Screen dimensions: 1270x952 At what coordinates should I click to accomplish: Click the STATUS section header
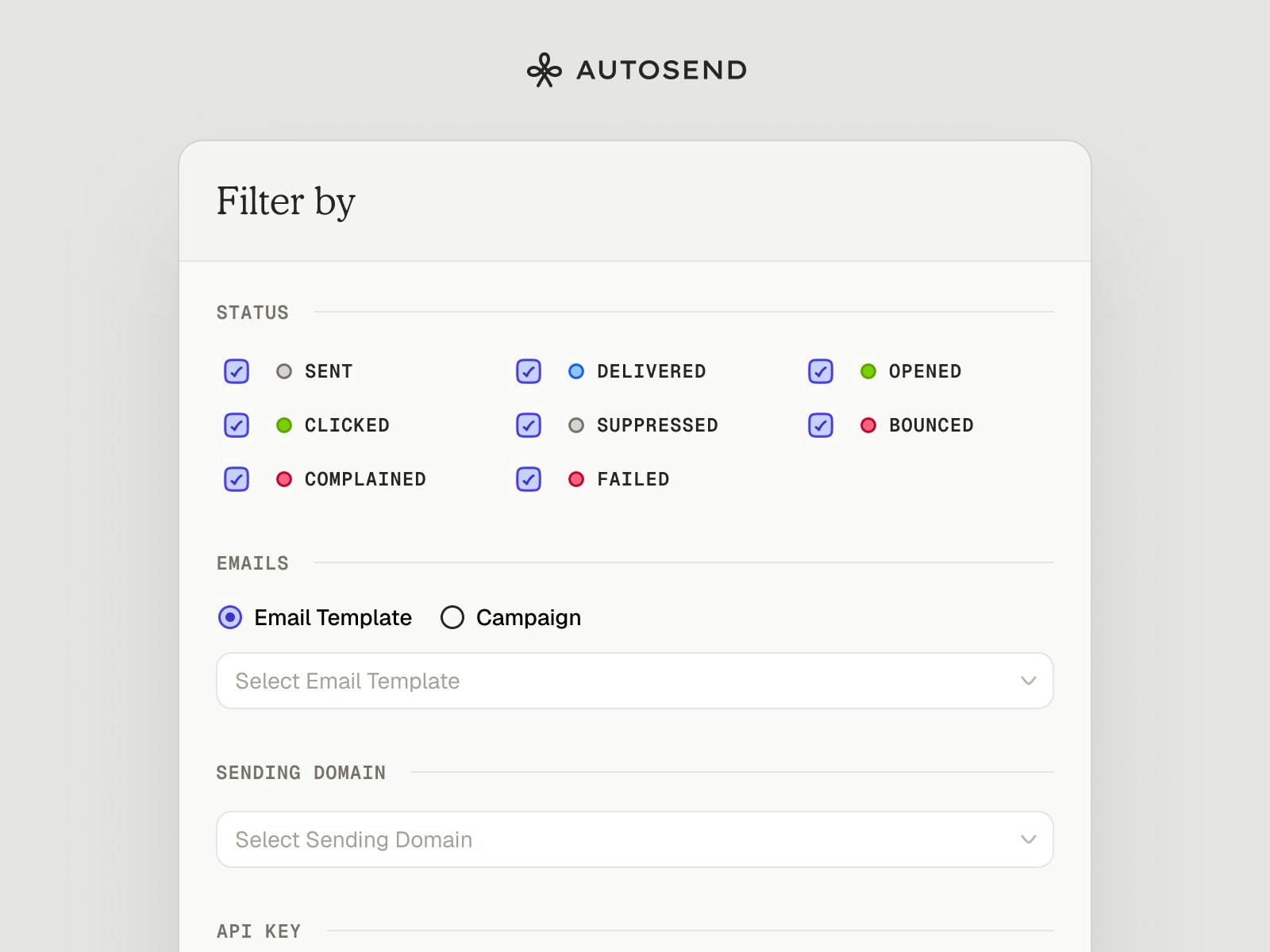pos(252,312)
